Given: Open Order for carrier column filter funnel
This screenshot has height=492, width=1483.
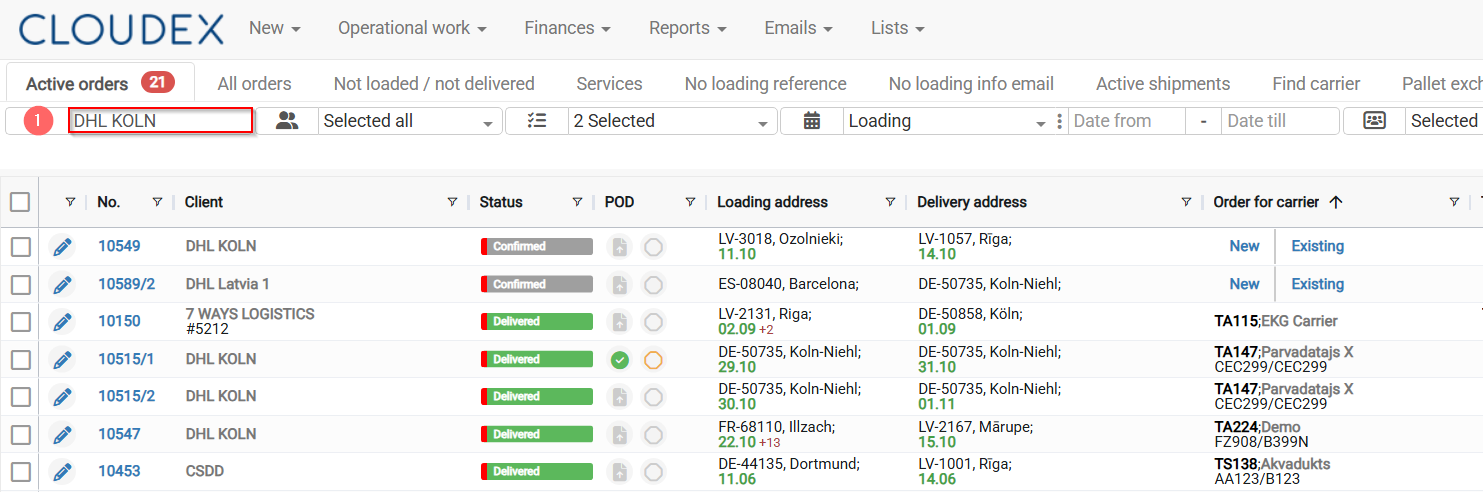Looking at the screenshot, I should pos(1454,202).
